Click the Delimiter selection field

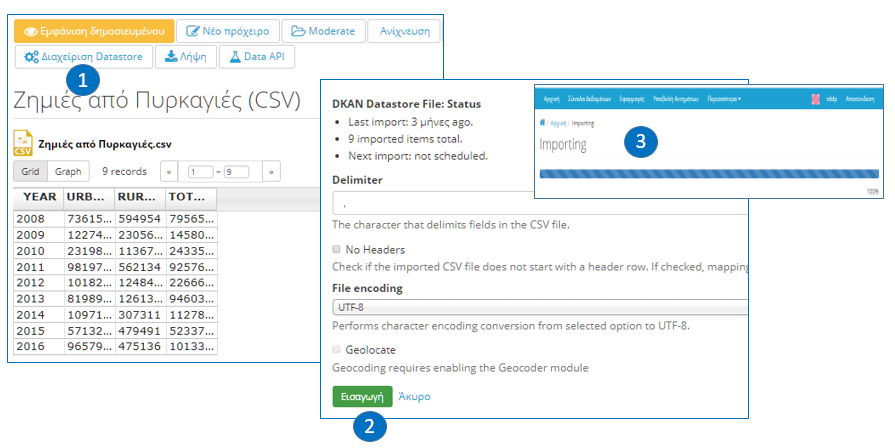click(x=540, y=205)
